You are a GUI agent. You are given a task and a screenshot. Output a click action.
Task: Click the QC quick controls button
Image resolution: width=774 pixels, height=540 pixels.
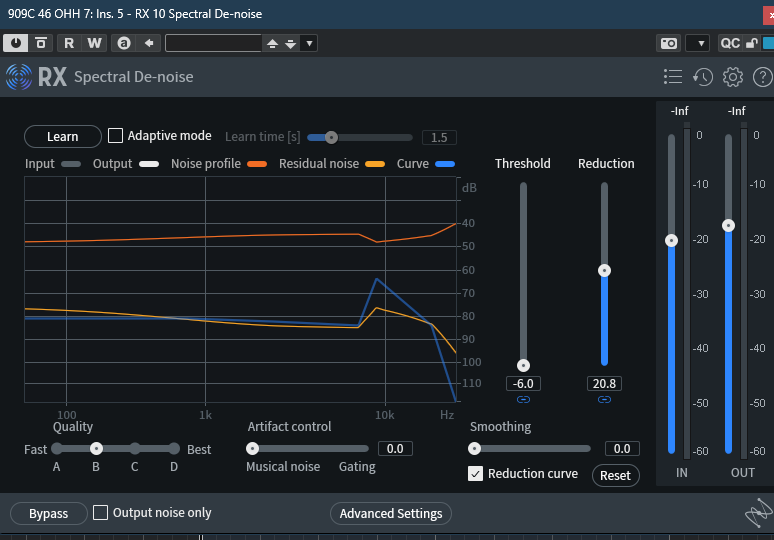[x=730, y=43]
